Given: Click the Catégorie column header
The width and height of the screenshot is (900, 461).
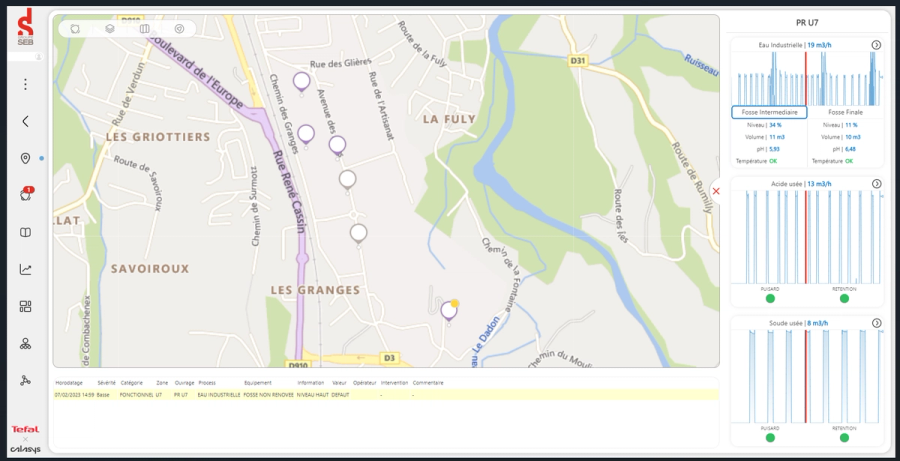Looking at the screenshot, I should [131, 383].
